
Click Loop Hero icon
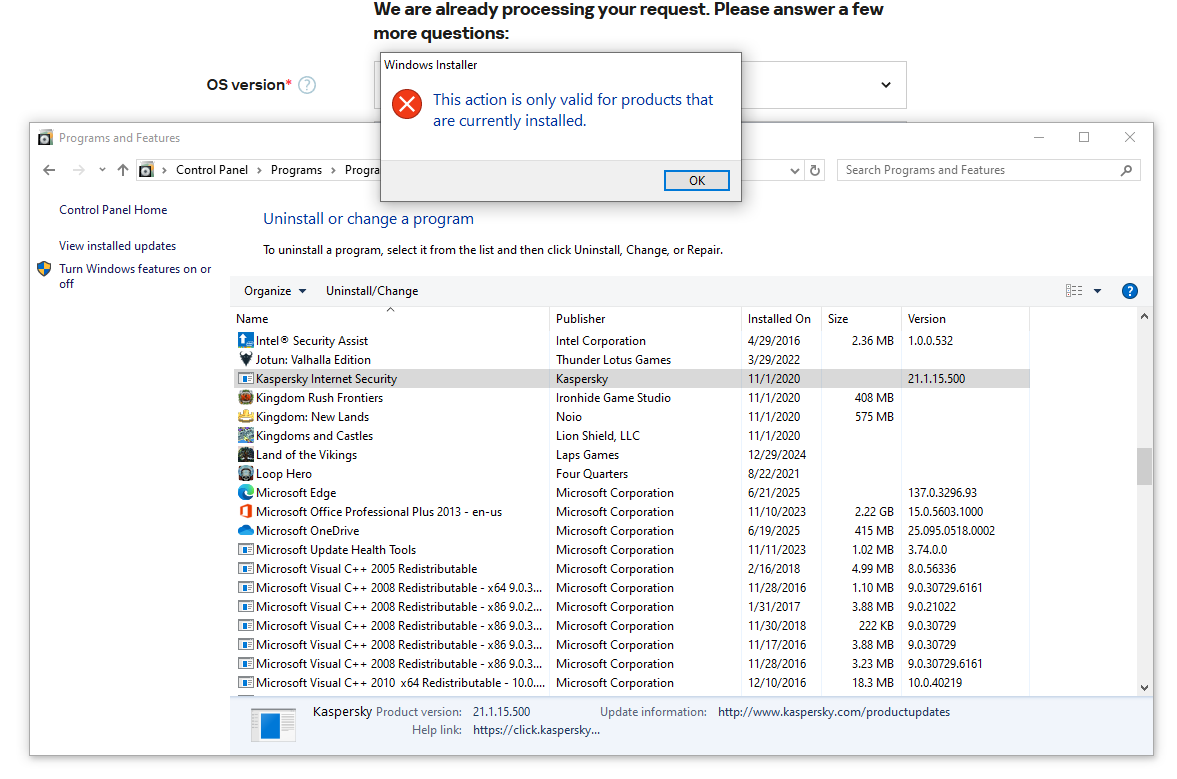245,473
